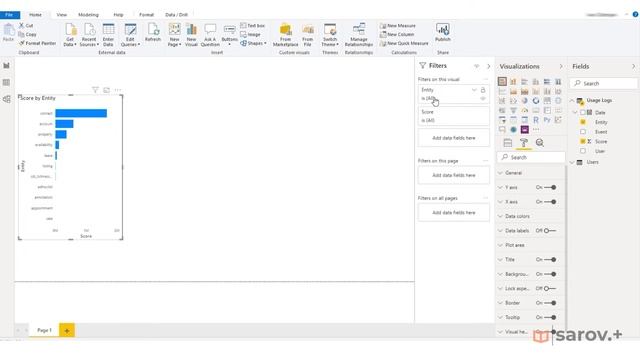Toggle the Background switch
Viewport: 640px width, 360px height.
[x=550, y=274]
